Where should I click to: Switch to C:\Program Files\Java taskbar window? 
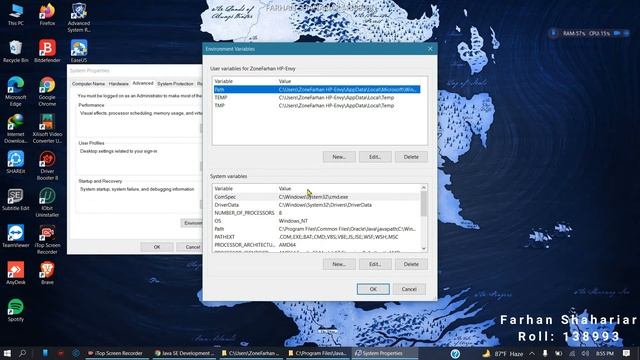[x=318, y=353]
